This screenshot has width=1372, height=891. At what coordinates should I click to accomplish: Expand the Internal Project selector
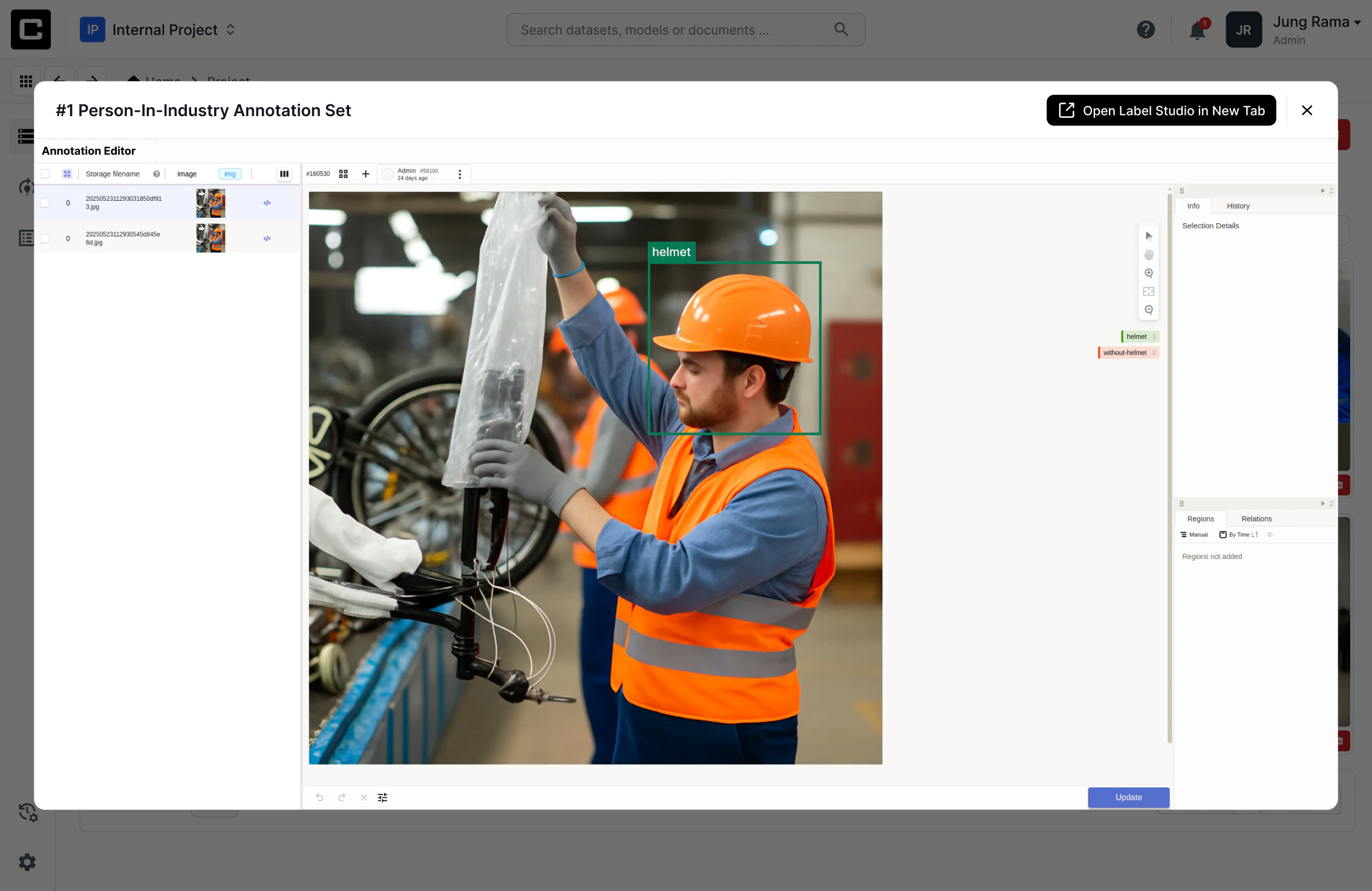157,29
